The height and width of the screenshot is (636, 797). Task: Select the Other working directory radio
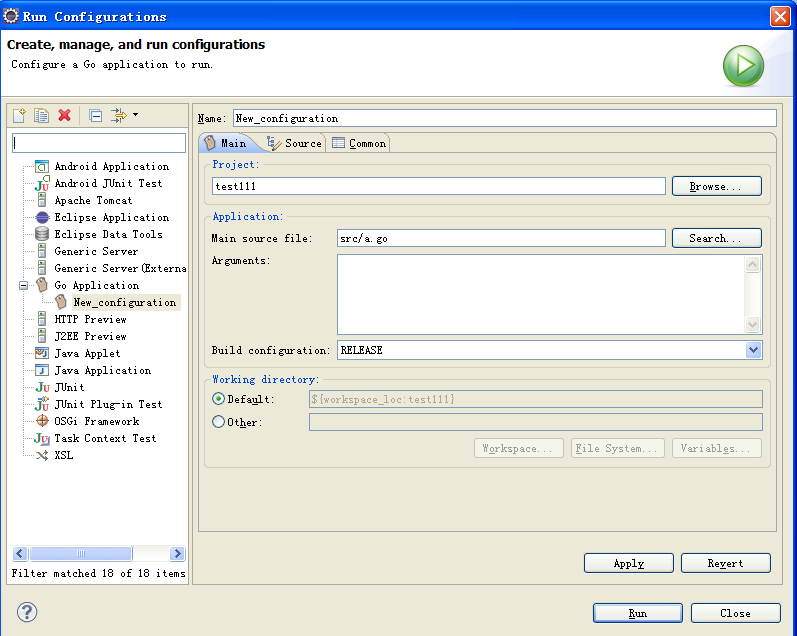(x=219, y=422)
